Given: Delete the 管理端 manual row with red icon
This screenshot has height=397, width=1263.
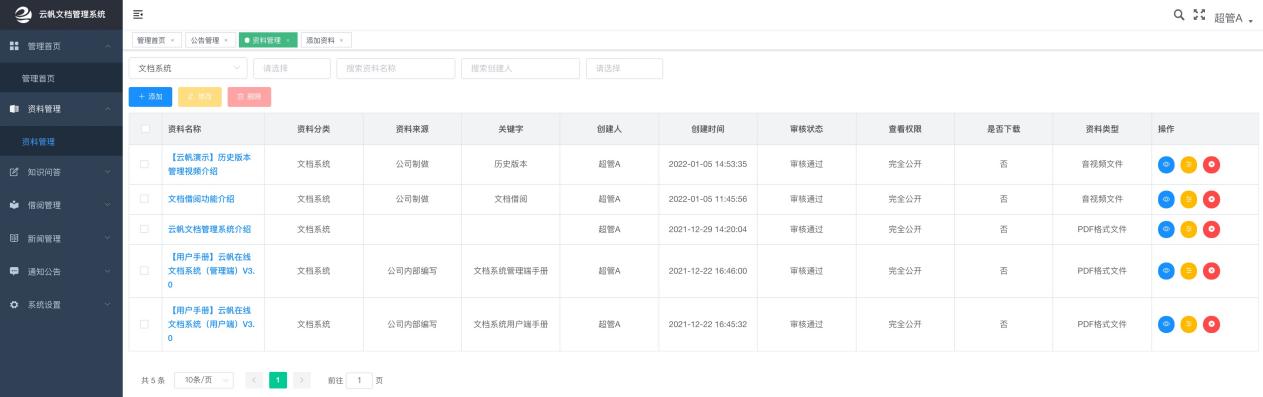Looking at the screenshot, I should [1211, 270].
